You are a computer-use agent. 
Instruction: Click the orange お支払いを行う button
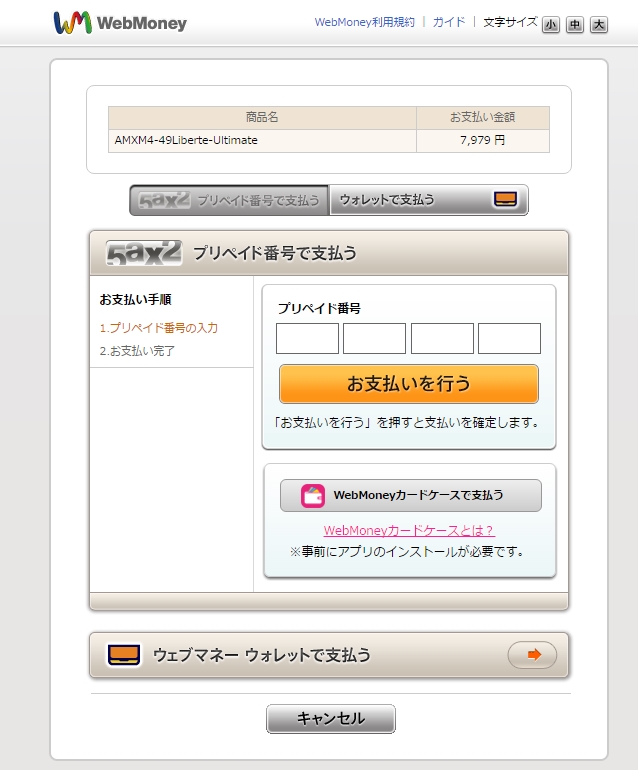tap(409, 384)
